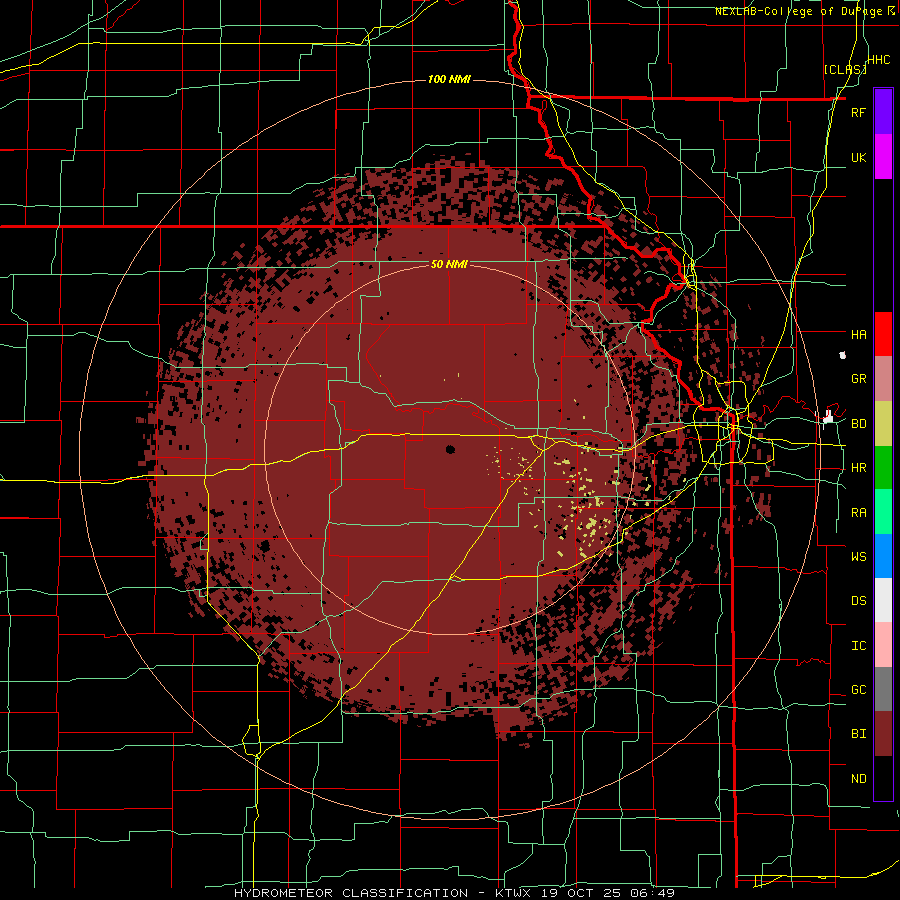Click the 50 NMI range ring label

click(x=449, y=264)
